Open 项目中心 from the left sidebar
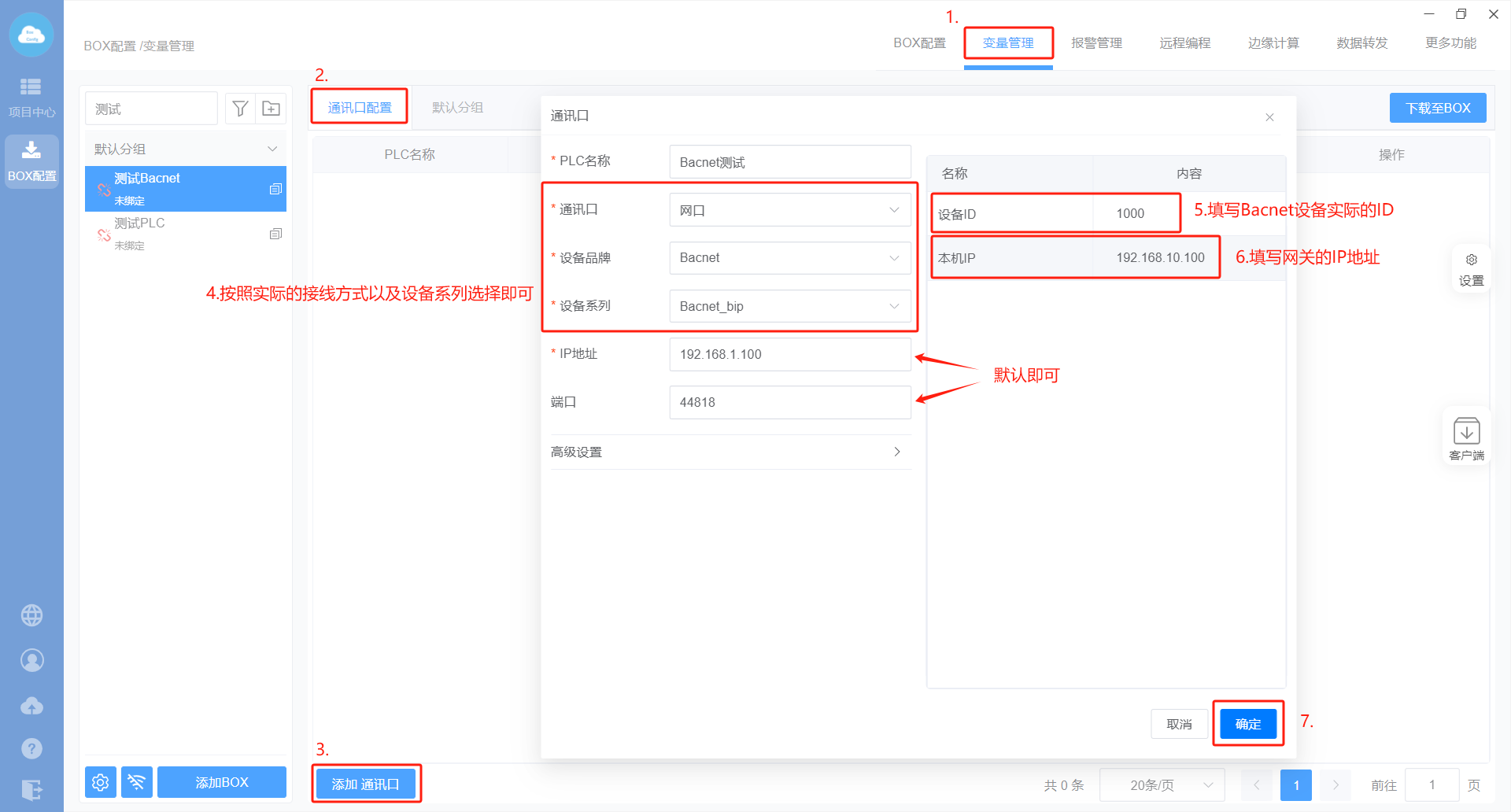 (x=31, y=97)
